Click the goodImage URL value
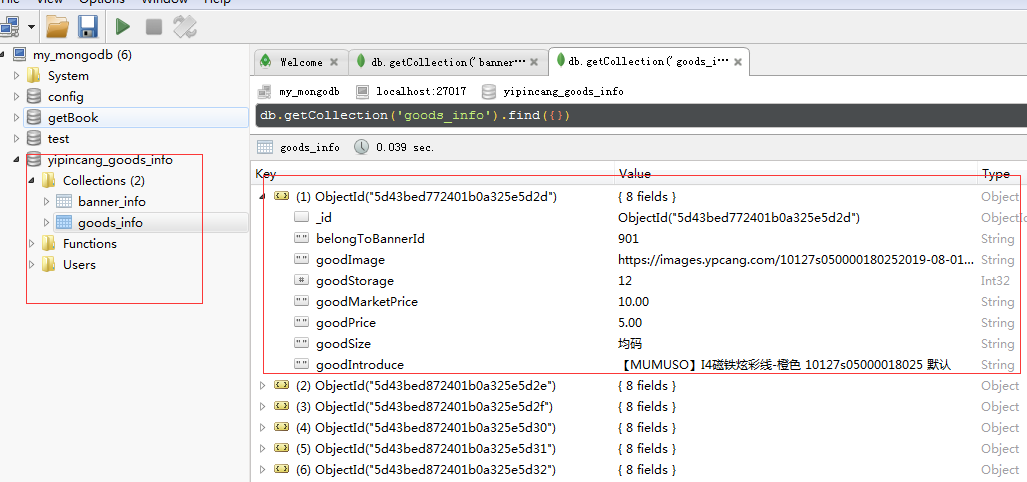This screenshot has height=482, width=1027. click(796, 259)
